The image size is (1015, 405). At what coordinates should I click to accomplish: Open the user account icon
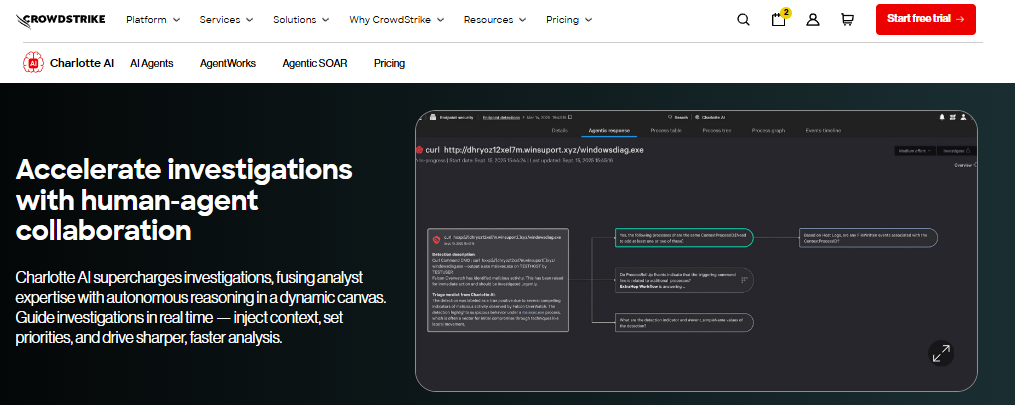[x=813, y=19]
